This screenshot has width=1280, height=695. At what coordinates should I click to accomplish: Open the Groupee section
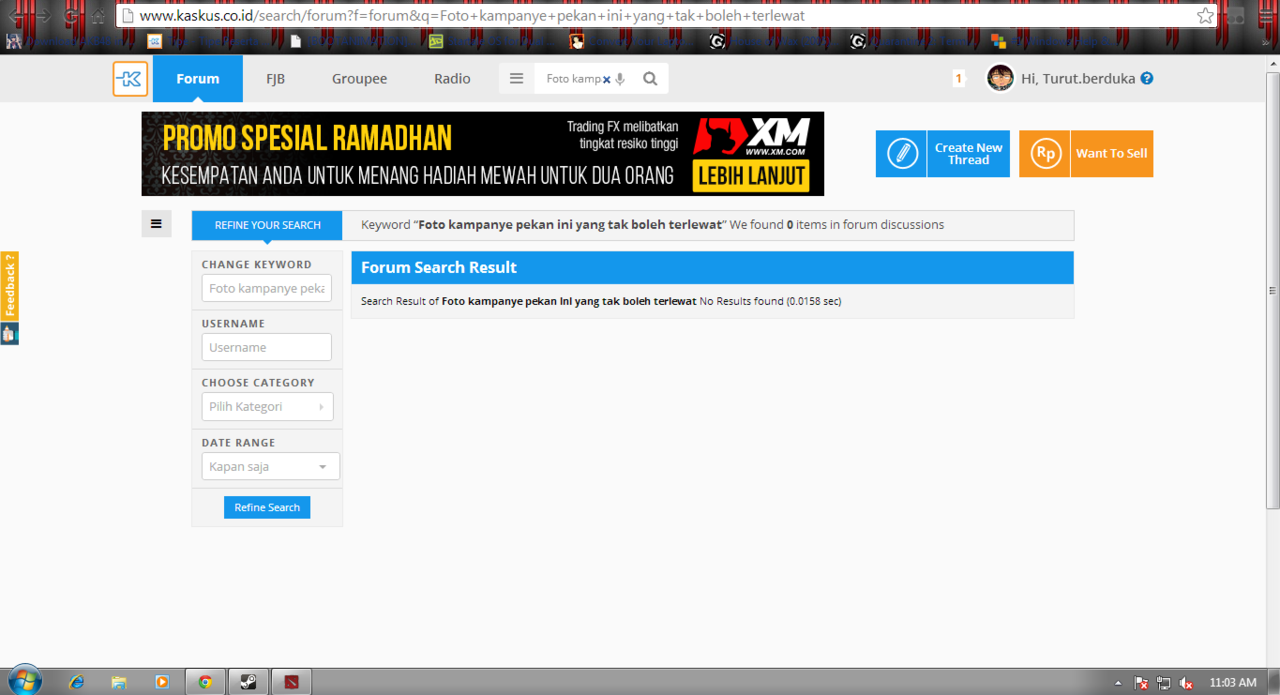[x=359, y=79]
